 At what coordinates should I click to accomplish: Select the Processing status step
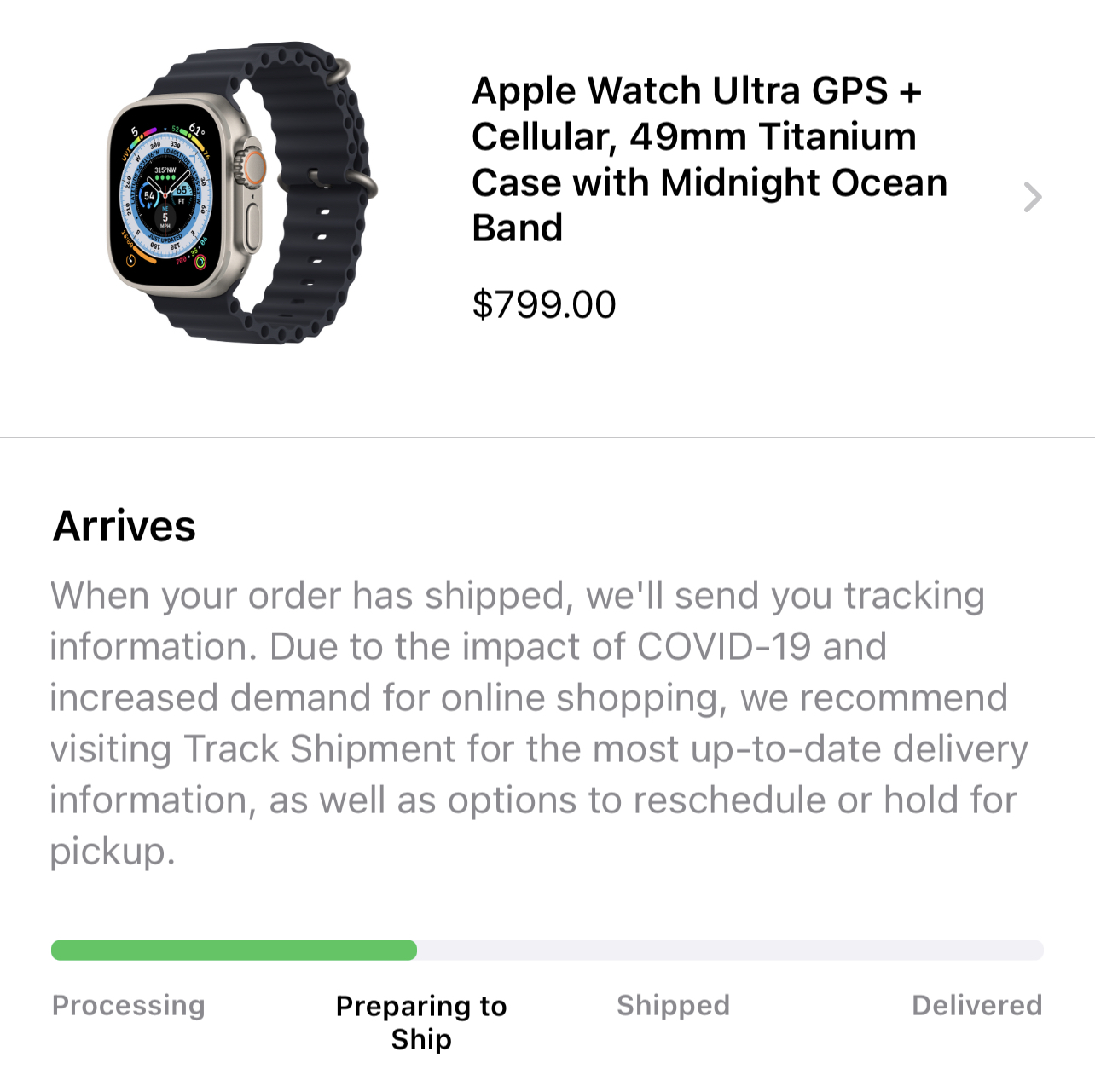[129, 1006]
